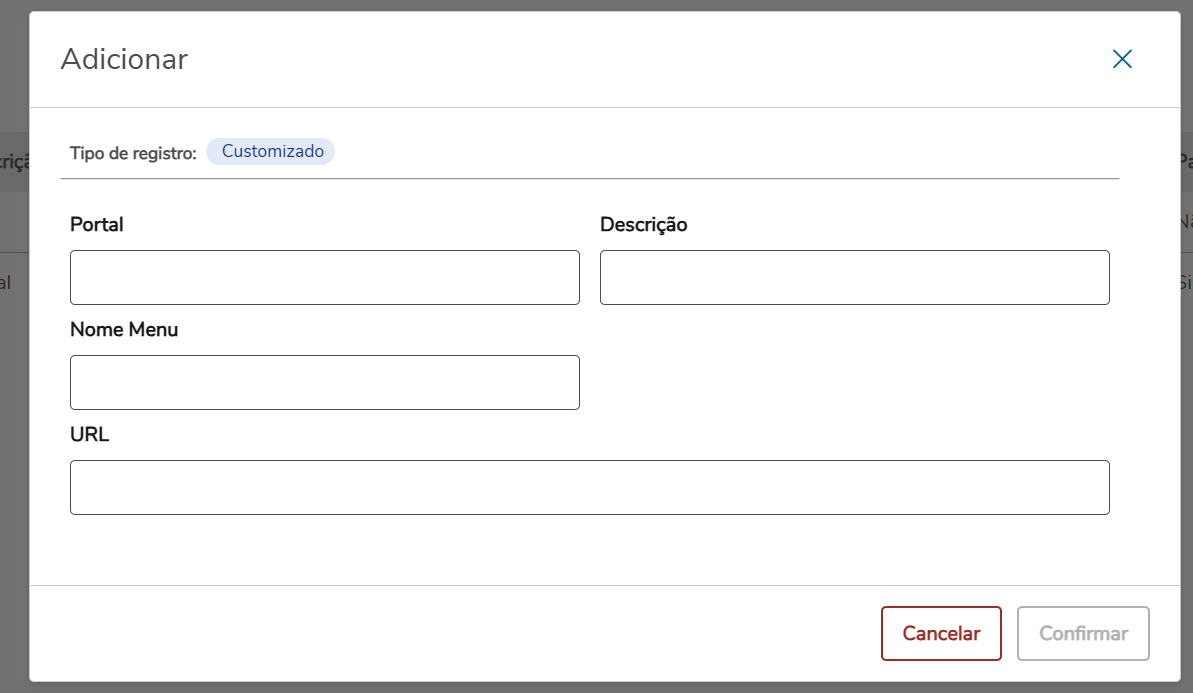This screenshot has height=693, width=1193.
Task: Place cursor in the URL field
Action: point(589,487)
